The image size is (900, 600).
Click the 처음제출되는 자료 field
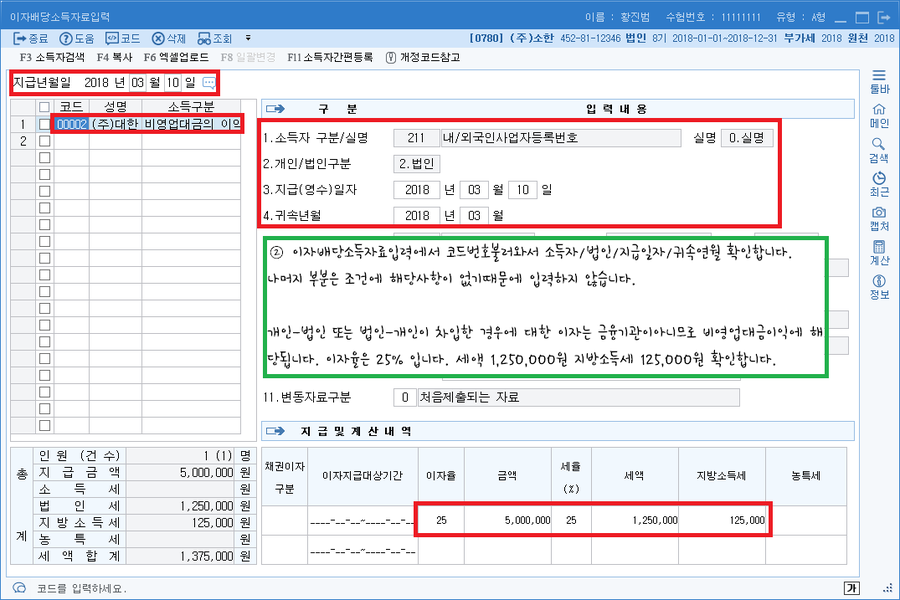point(579,397)
